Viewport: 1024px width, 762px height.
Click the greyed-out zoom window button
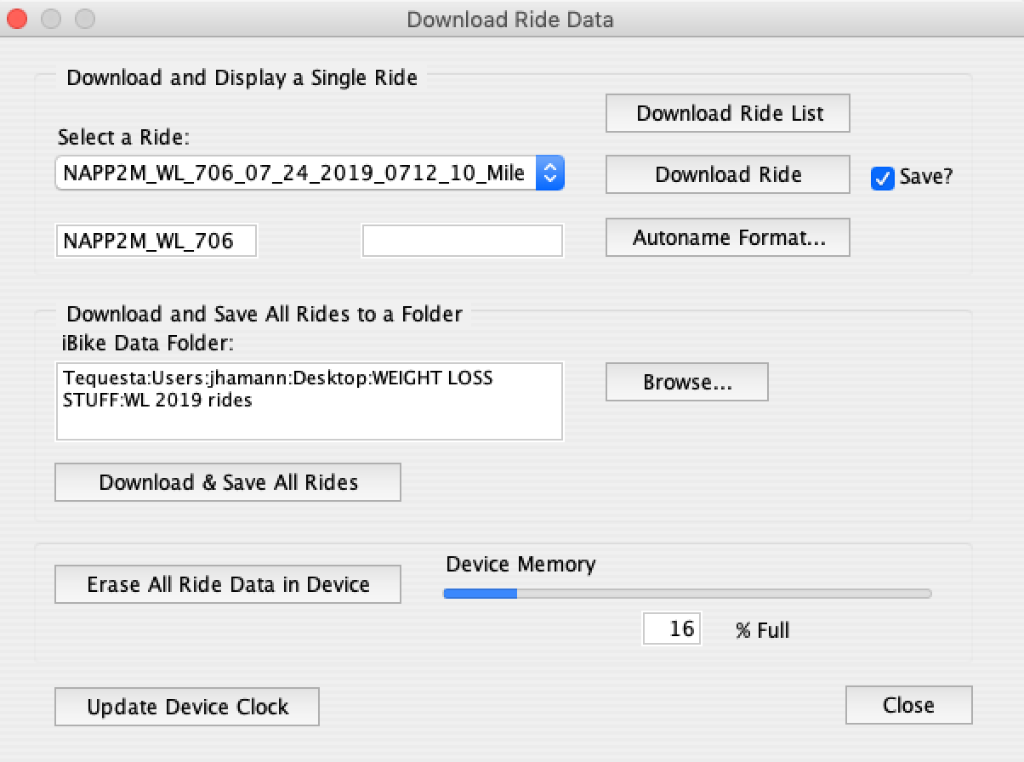pyautogui.click(x=85, y=19)
